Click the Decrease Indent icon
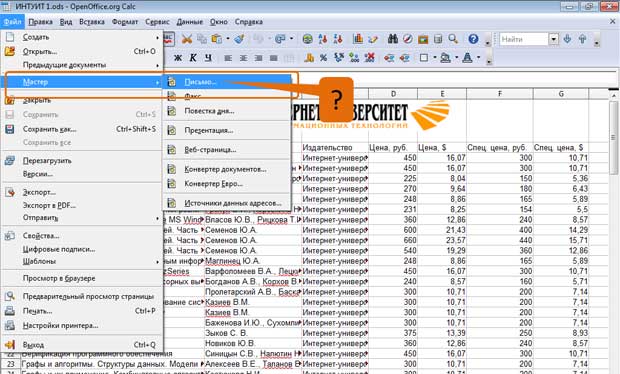The image size is (620, 374). point(389,58)
